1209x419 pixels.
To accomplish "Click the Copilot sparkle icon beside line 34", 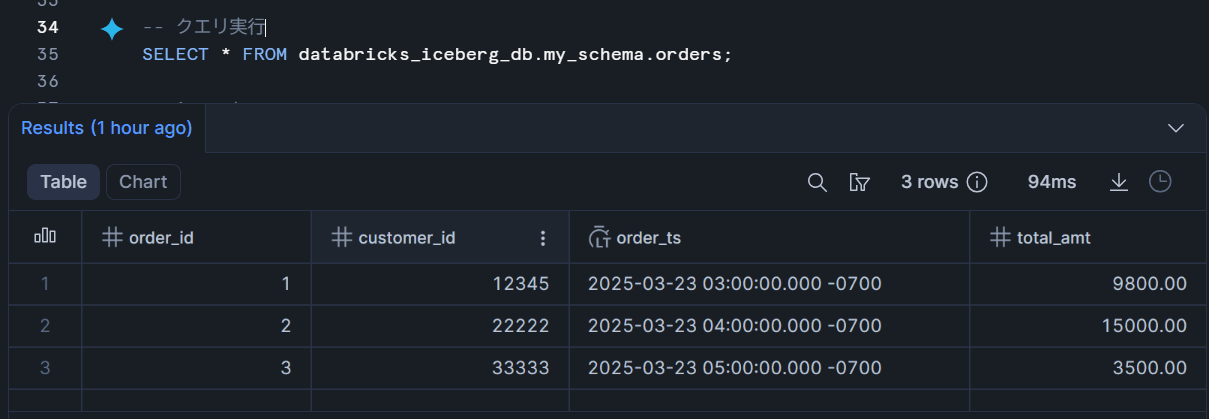I will [x=112, y=29].
